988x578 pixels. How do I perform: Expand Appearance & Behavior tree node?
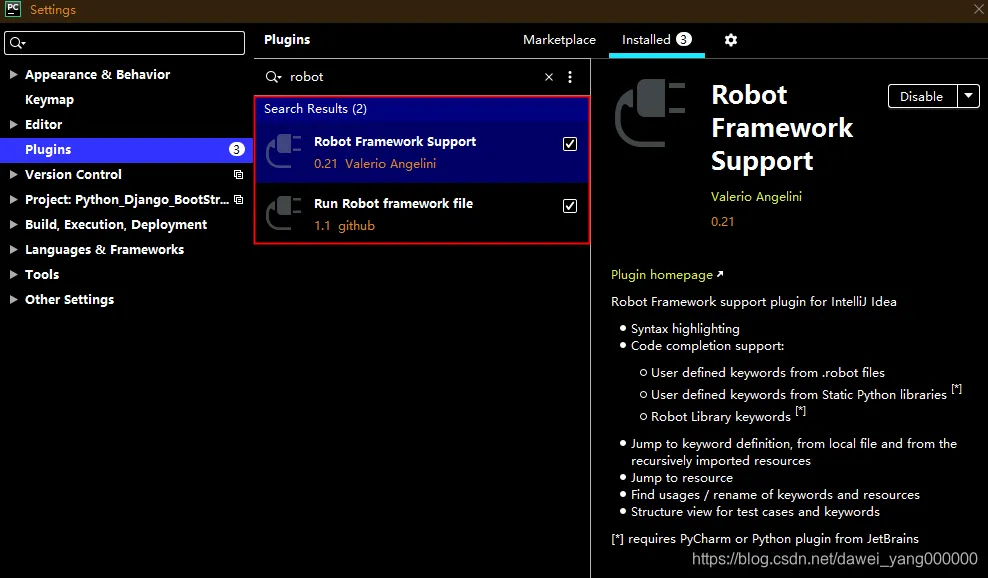(x=13, y=74)
